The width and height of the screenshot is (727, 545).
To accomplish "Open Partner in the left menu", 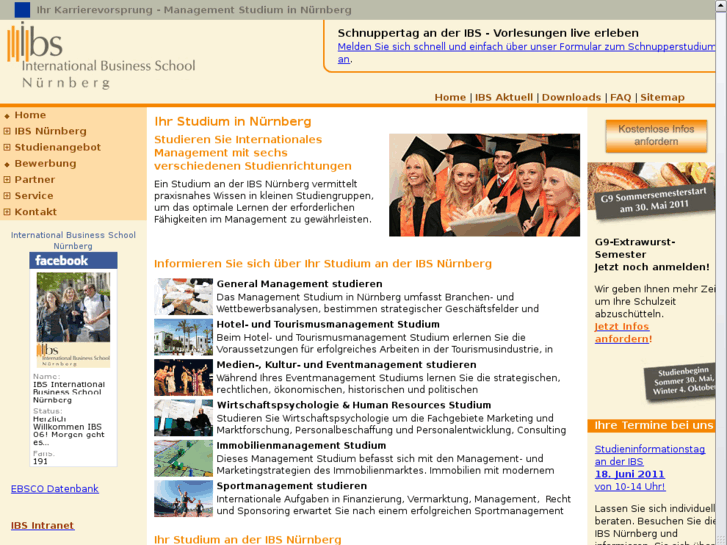I will pos(35,180).
